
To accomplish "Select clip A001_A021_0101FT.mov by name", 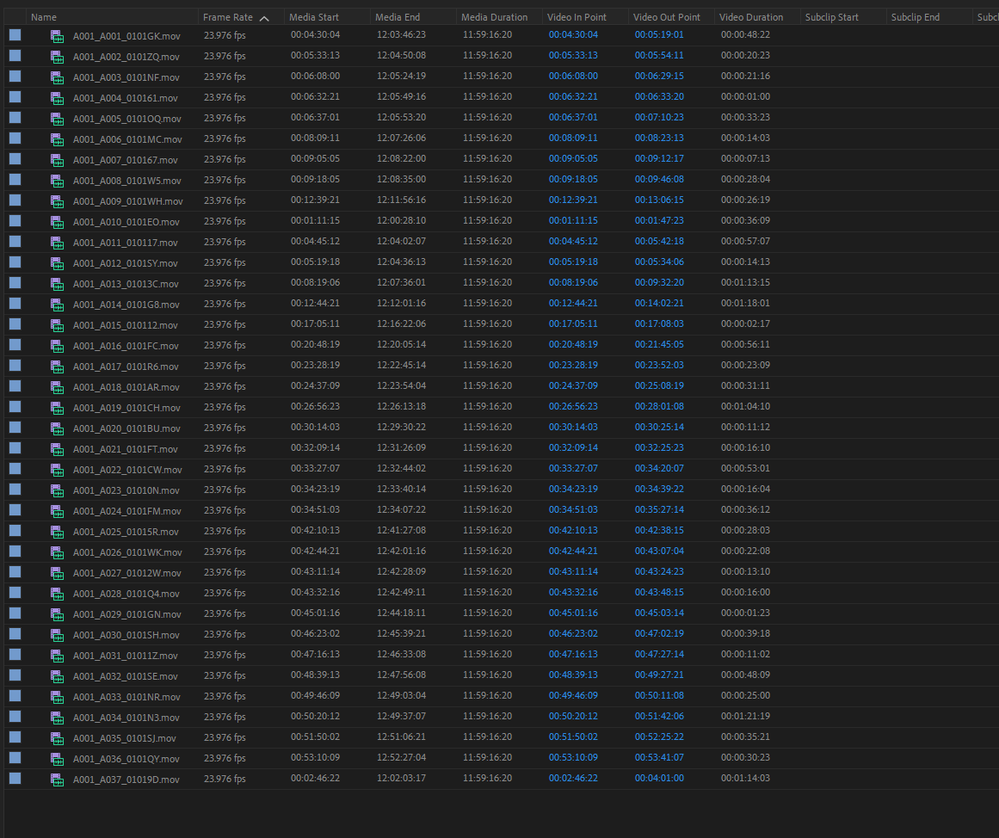I will tap(126, 449).
